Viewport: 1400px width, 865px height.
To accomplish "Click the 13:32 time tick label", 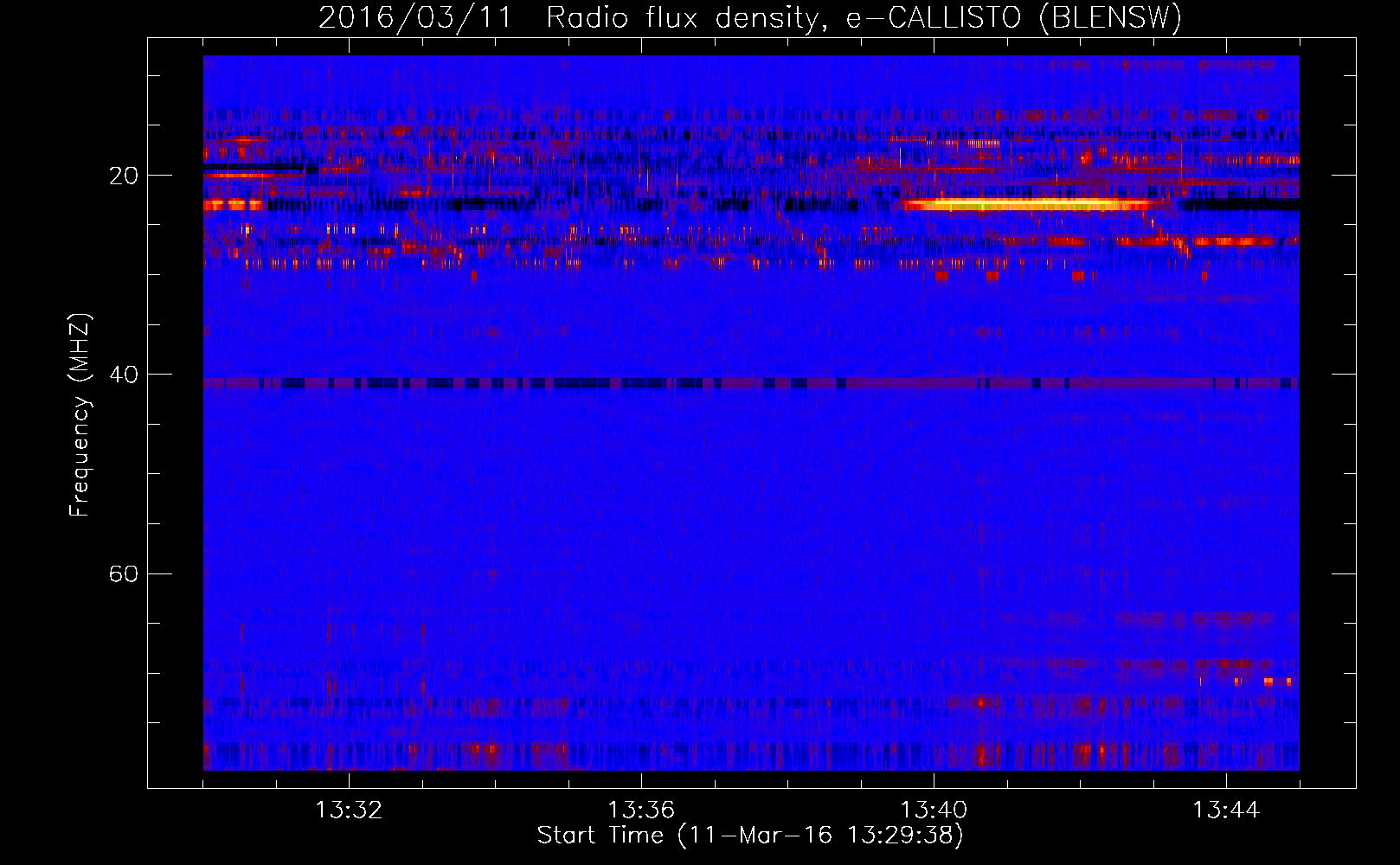I will pyautogui.click(x=349, y=811).
